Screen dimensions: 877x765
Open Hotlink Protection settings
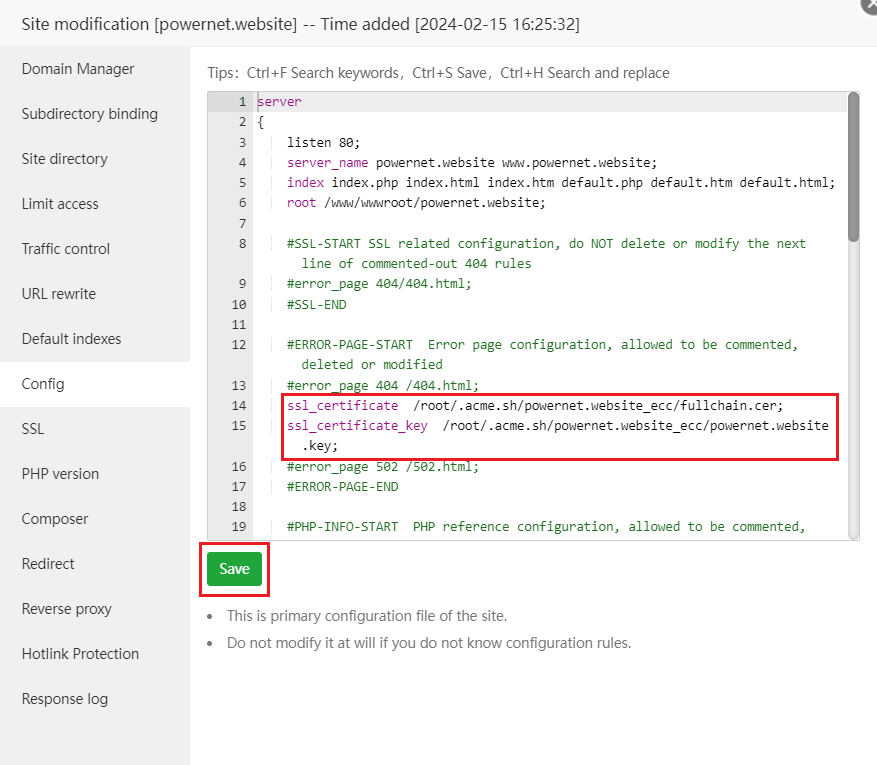click(80, 654)
